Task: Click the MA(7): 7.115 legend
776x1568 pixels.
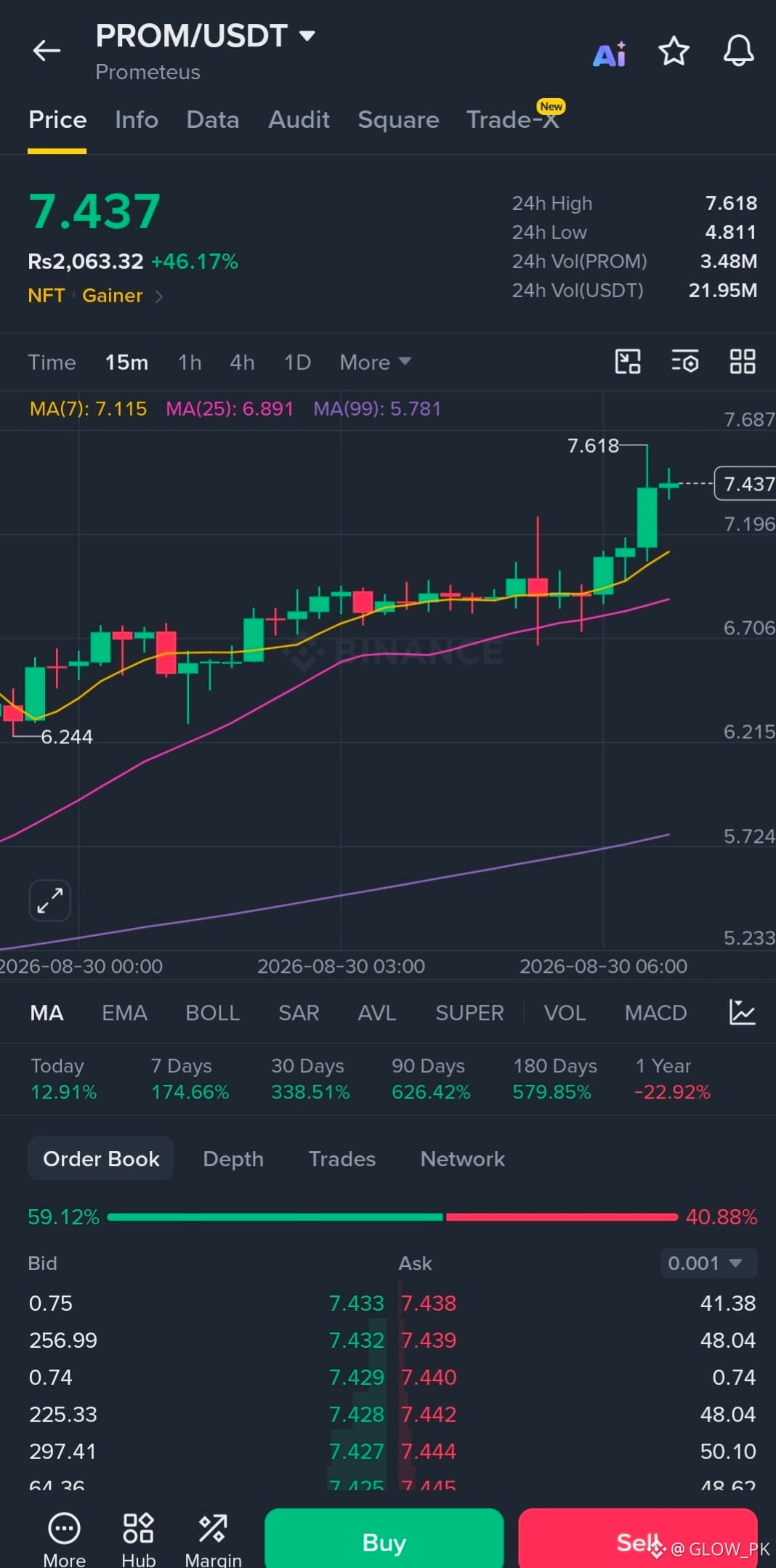Action: [88, 409]
